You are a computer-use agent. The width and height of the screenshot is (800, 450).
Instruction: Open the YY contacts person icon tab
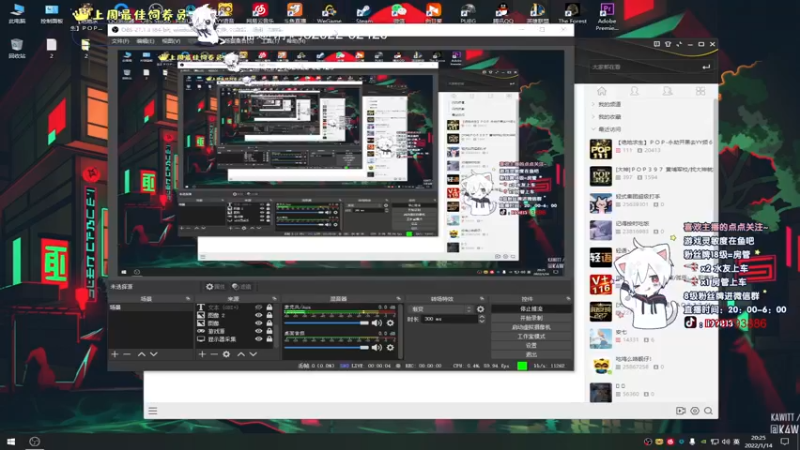click(634, 91)
